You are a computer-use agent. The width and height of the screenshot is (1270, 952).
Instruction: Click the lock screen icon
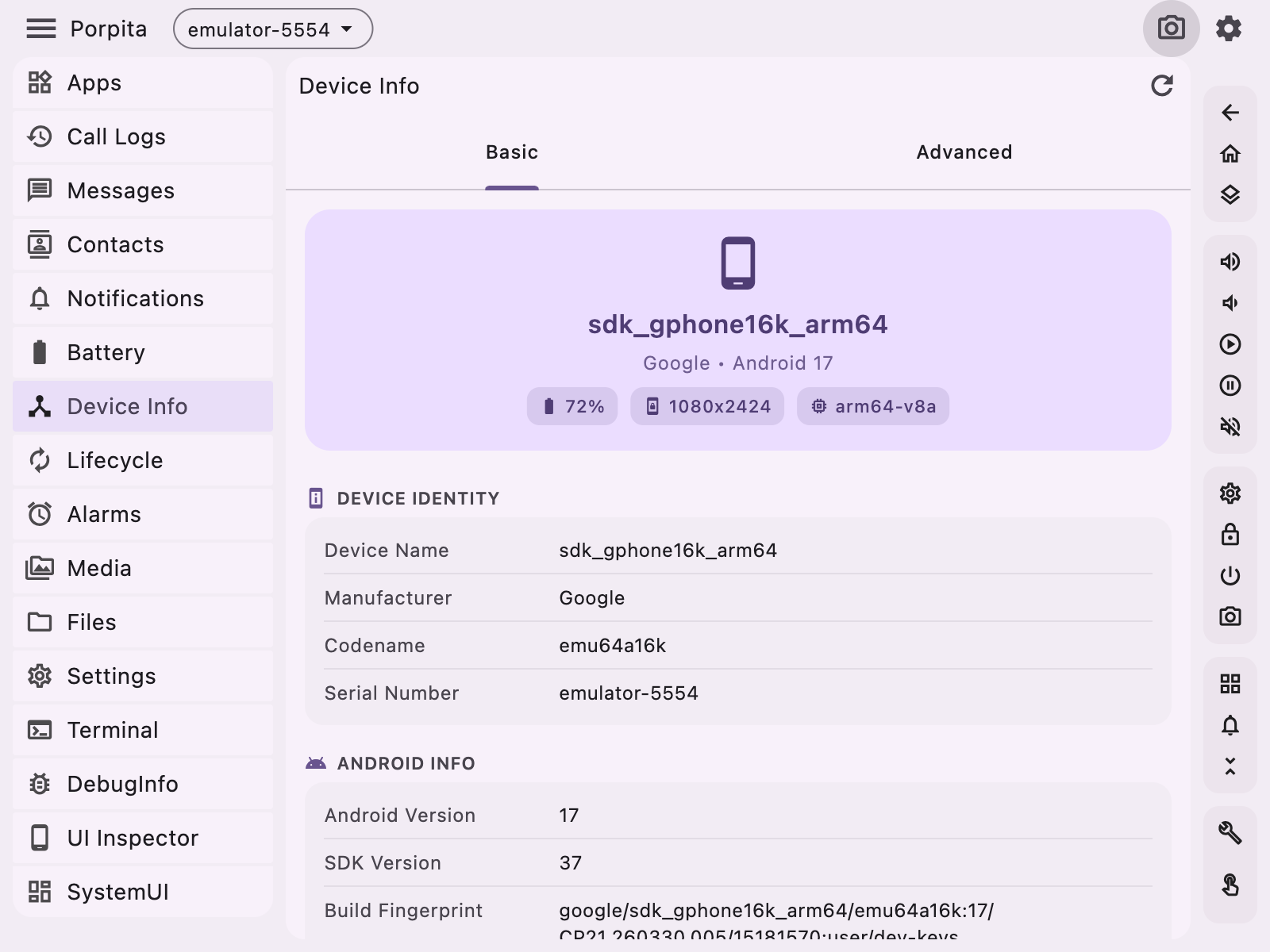click(1230, 535)
